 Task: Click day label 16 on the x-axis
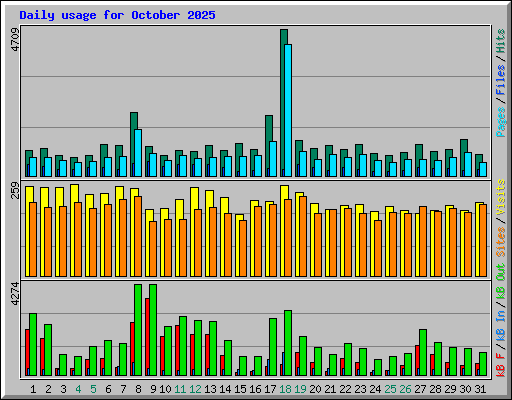pos(255,389)
